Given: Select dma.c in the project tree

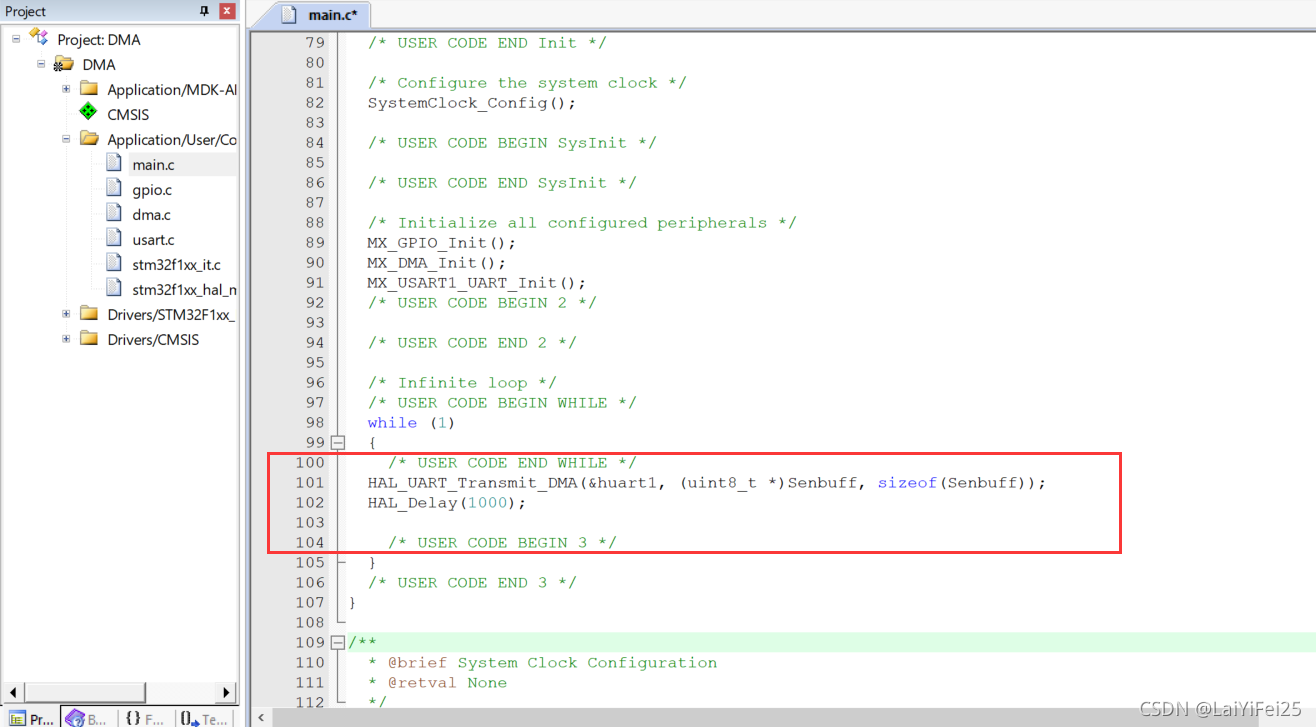Looking at the screenshot, I should (x=151, y=214).
